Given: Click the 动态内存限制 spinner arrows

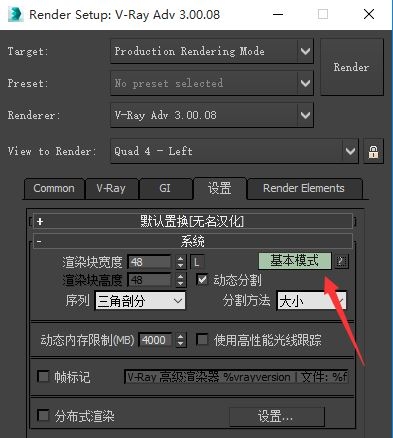Looking at the screenshot, I should point(180,340).
